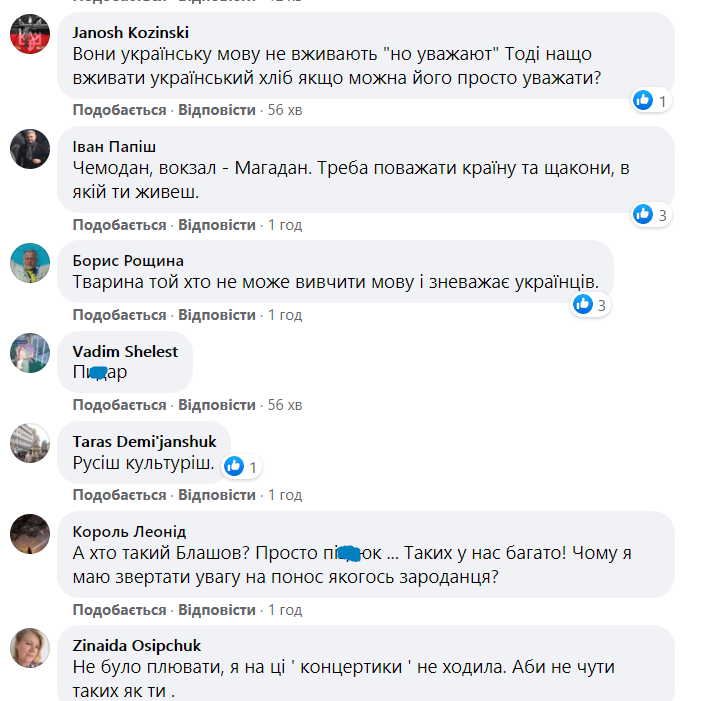
Task: Click like reaction icon on Janosh Kozinski's comment
Action: pyautogui.click(x=644, y=100)
